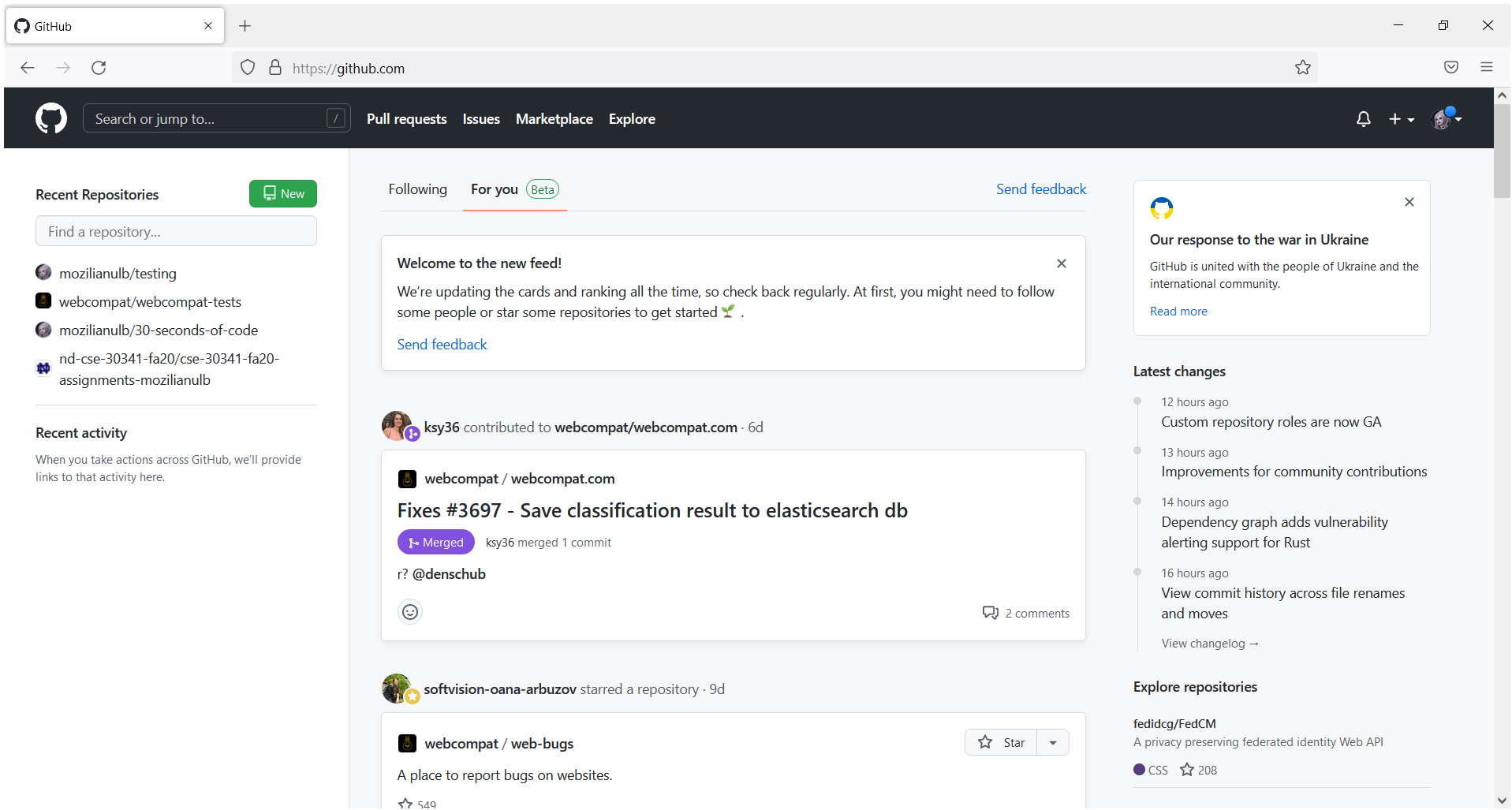Click the scrollbar down arrow
This screenshot has width=1512, height=810.
click(1503, 801)
